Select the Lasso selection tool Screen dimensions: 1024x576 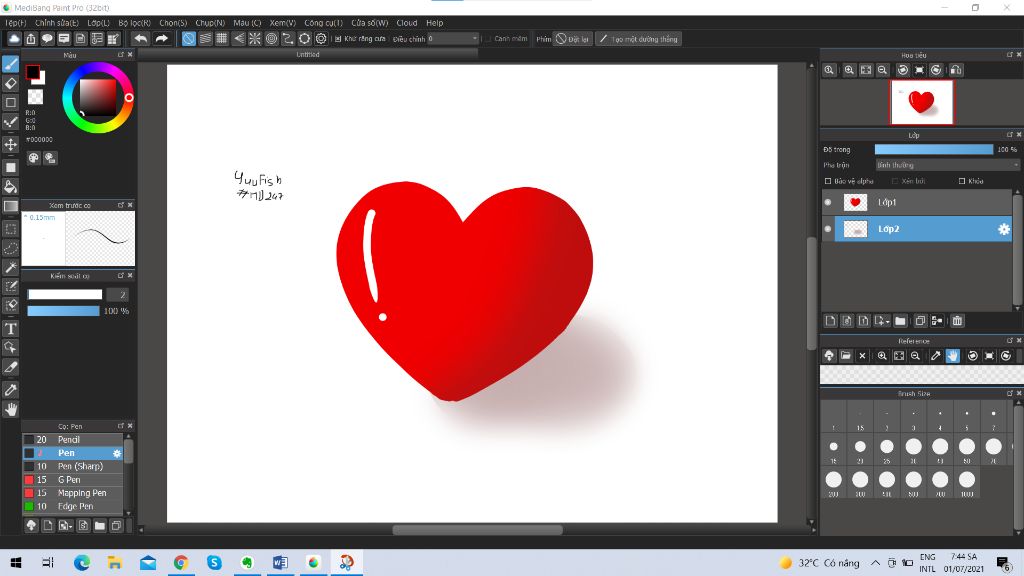pos(10,248)
